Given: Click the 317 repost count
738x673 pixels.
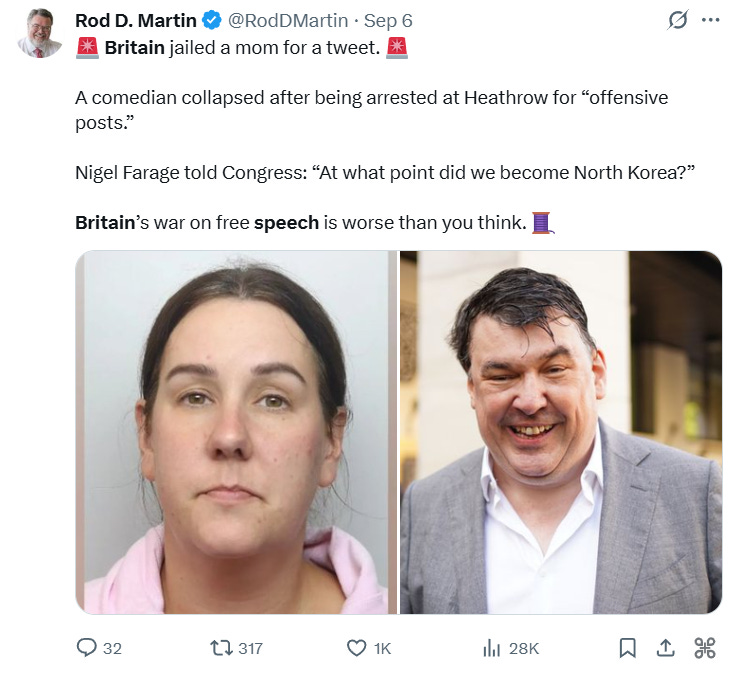Looking at the screenshot, I should pos(250,649).
